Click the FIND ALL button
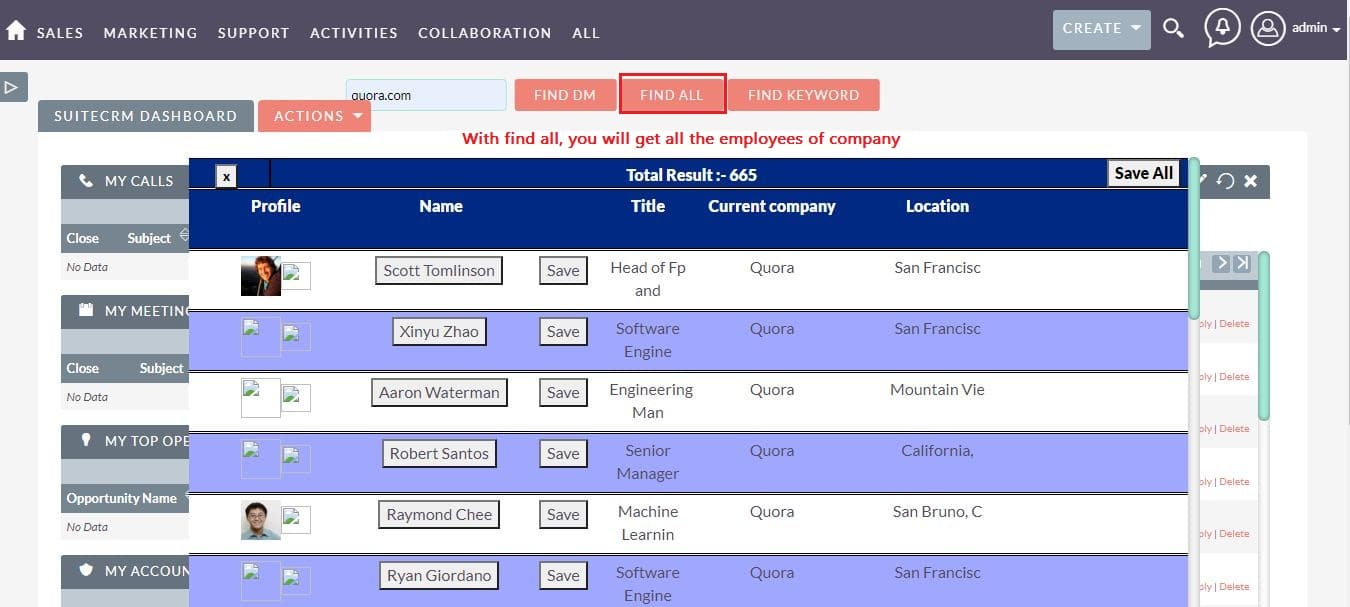The width and height of the screenshot is (1350, 607). [672, 94]
